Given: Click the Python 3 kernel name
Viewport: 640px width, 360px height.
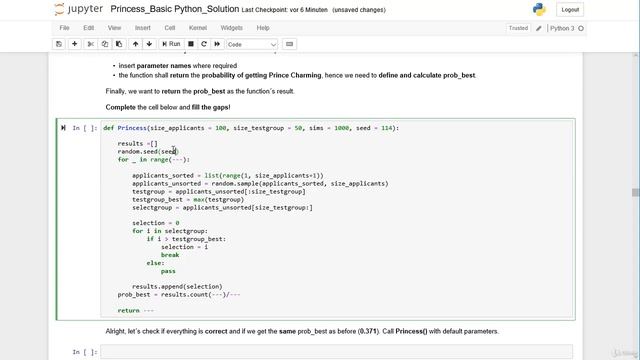Looking at the screenshot, I should pyautogui.click(x=562, y=28).
